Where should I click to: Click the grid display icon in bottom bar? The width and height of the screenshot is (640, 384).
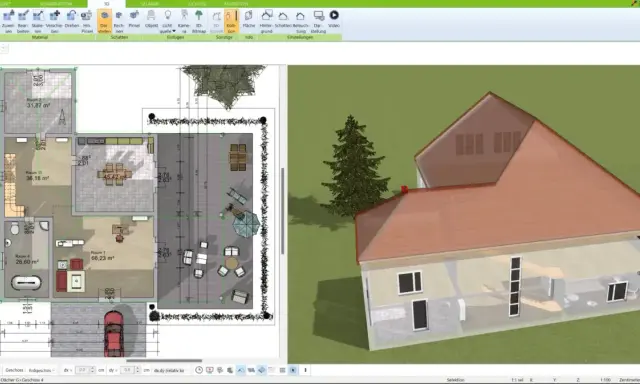(x=282, y=370)
